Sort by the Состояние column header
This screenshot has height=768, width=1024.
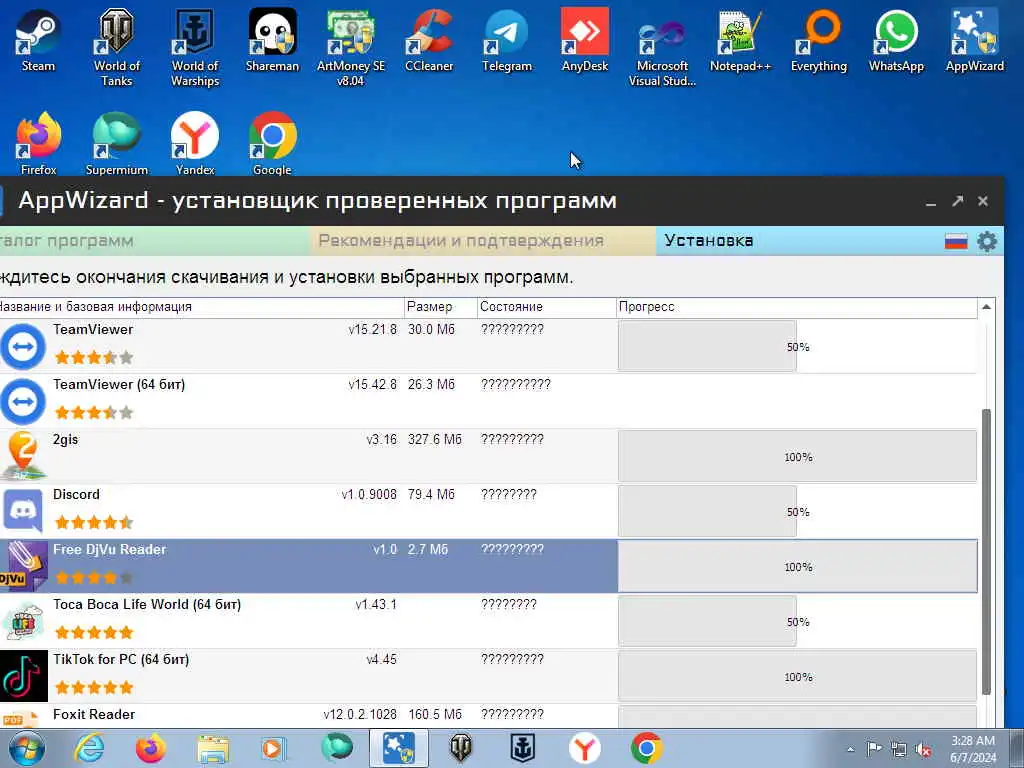tap(547, 307)
